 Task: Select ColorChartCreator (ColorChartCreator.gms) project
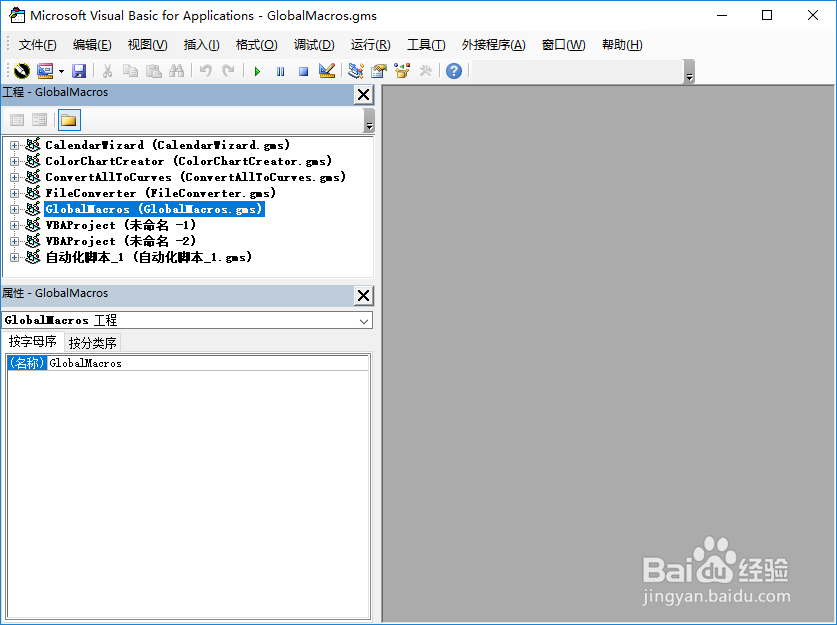pos(188,161)
